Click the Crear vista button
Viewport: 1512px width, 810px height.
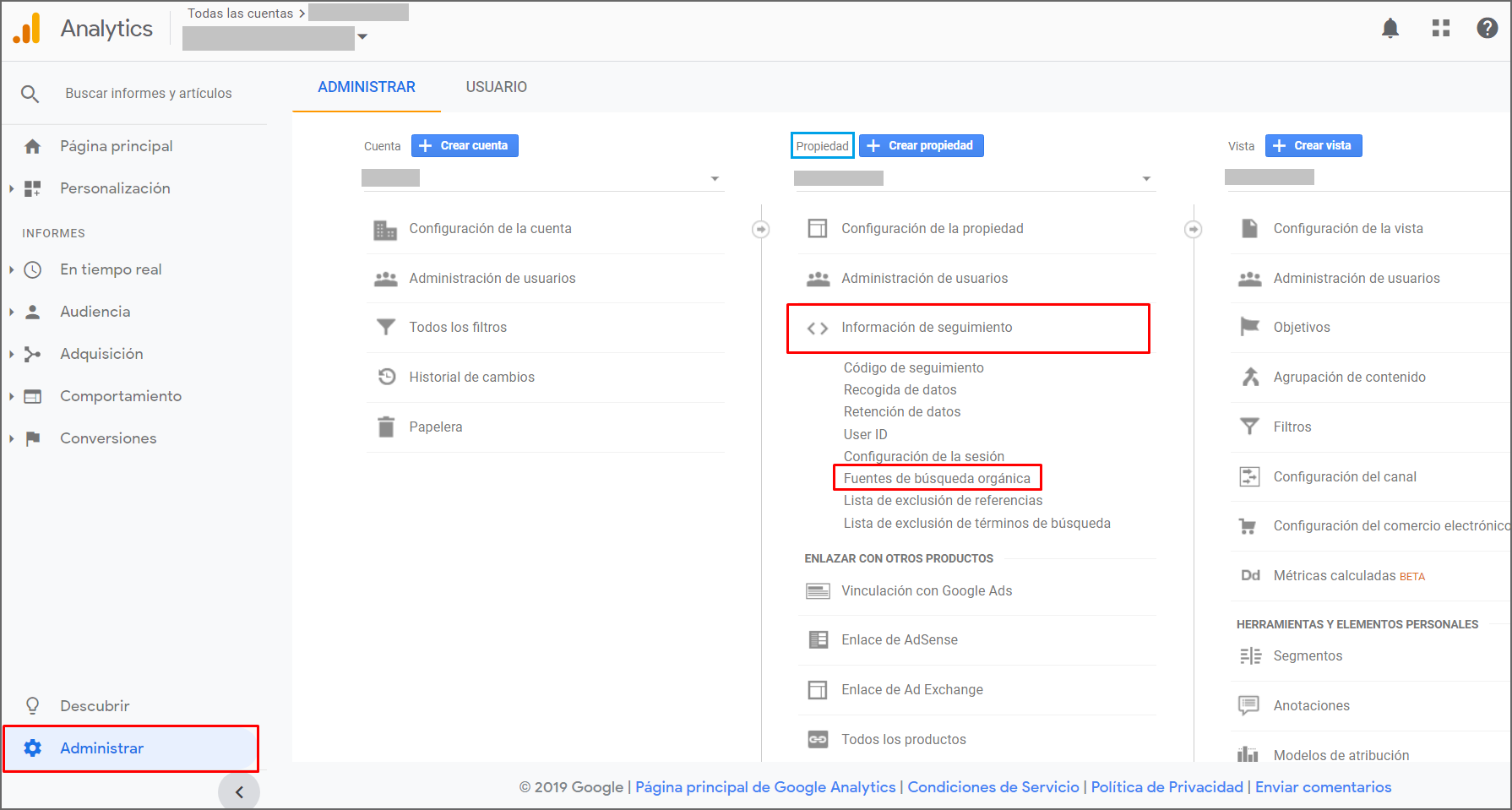pyautogui.click(x=1313, y=146)
